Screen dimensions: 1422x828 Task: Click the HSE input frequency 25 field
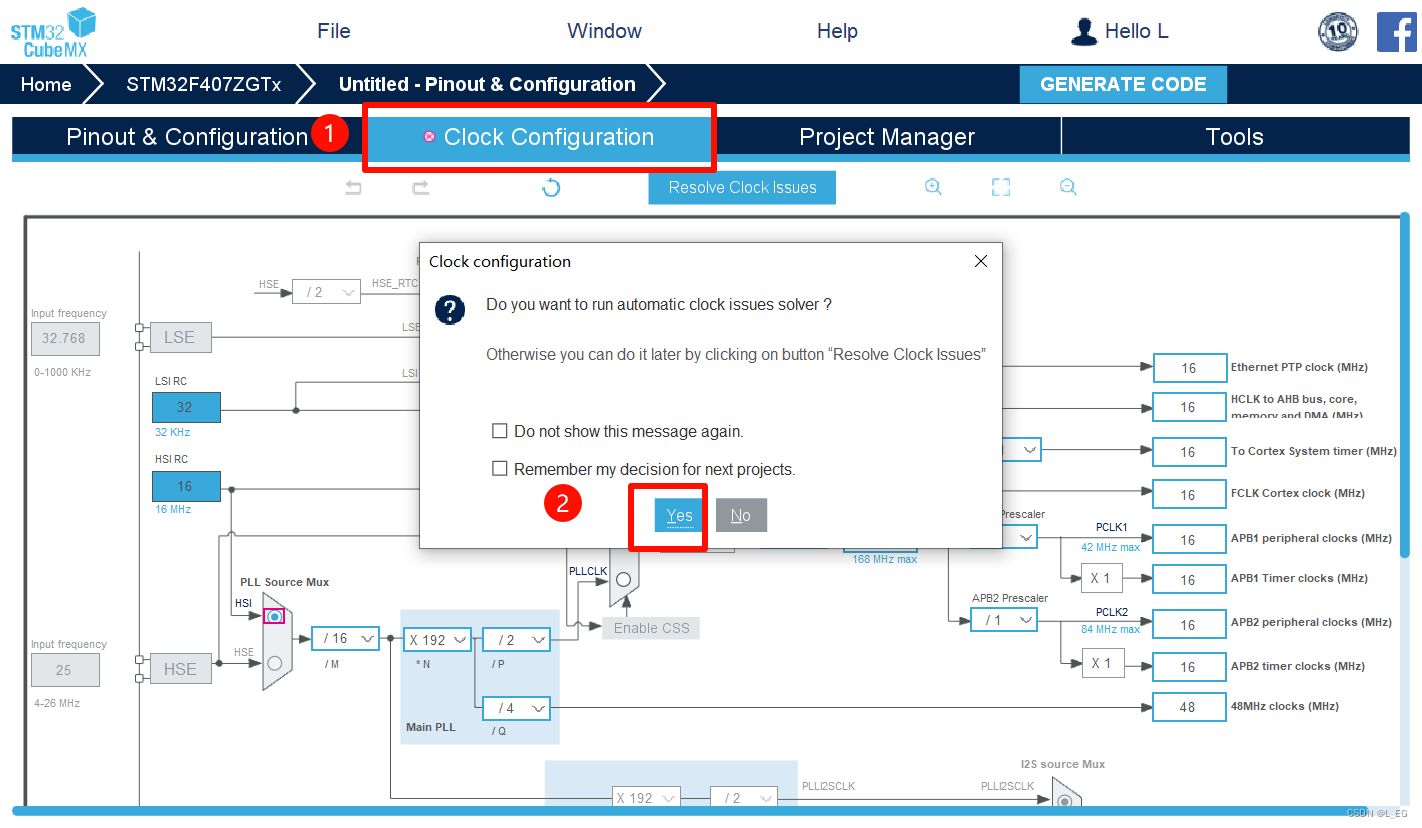click(x=65, y=670)
